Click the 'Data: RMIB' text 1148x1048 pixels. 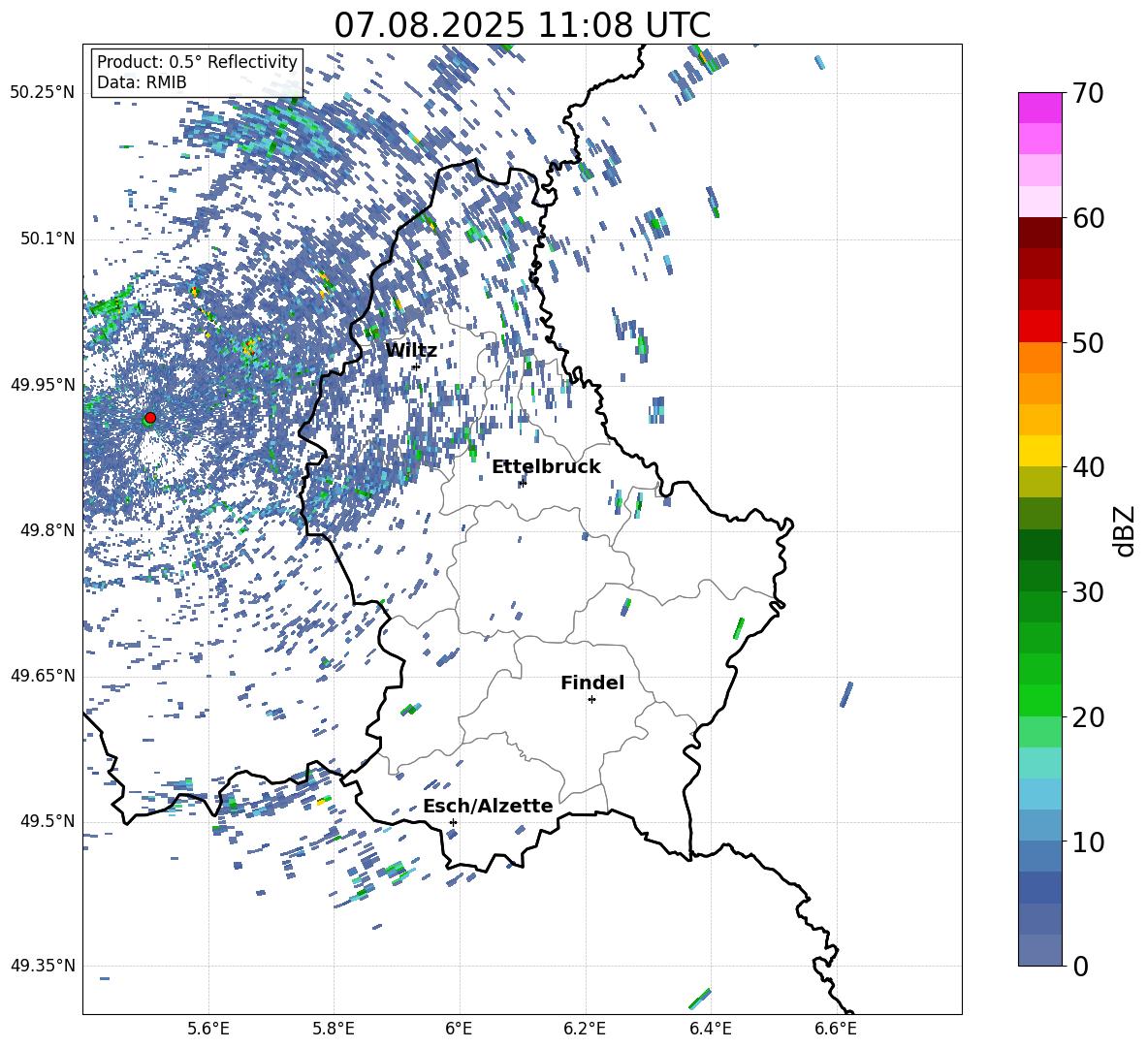(142, 82)
